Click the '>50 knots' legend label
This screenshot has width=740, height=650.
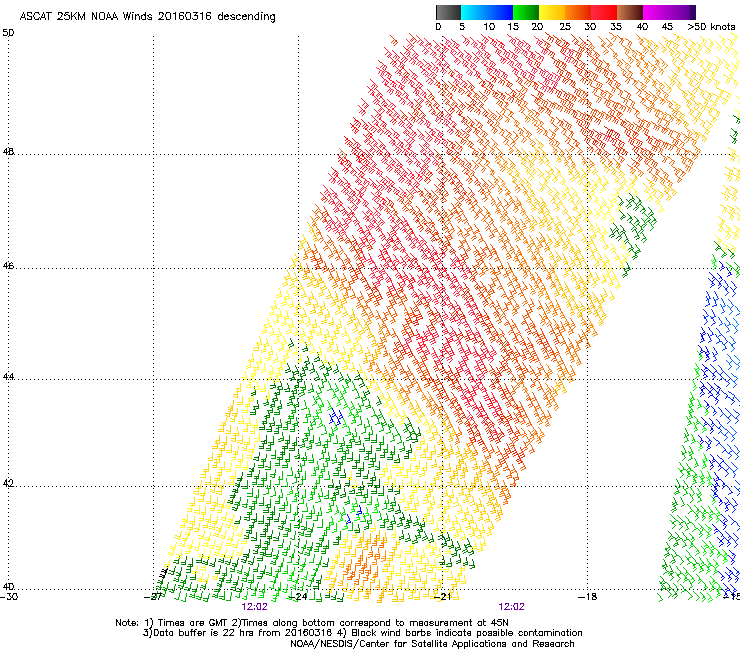[711, 27]
